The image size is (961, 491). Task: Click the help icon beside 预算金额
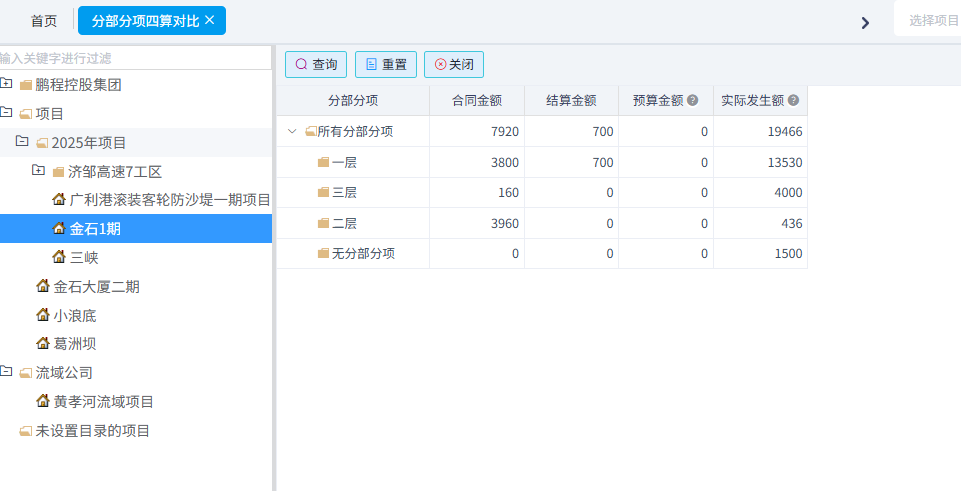pyautogui.click(x=692, y=100)
